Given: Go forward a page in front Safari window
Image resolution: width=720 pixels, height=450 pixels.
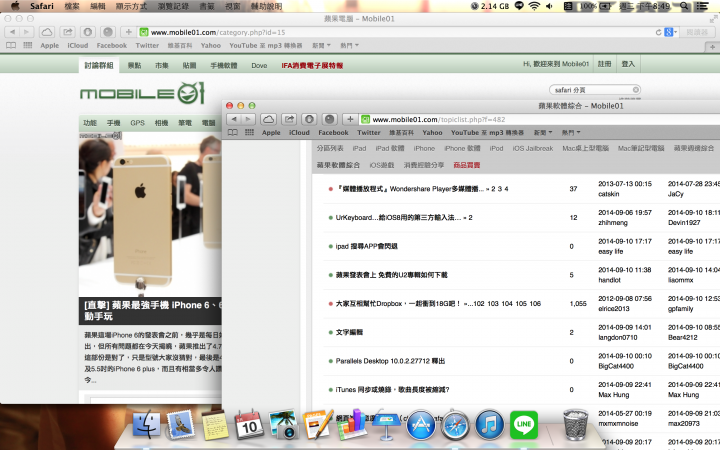Looking at the screenshot, I should tap(248, 119).
